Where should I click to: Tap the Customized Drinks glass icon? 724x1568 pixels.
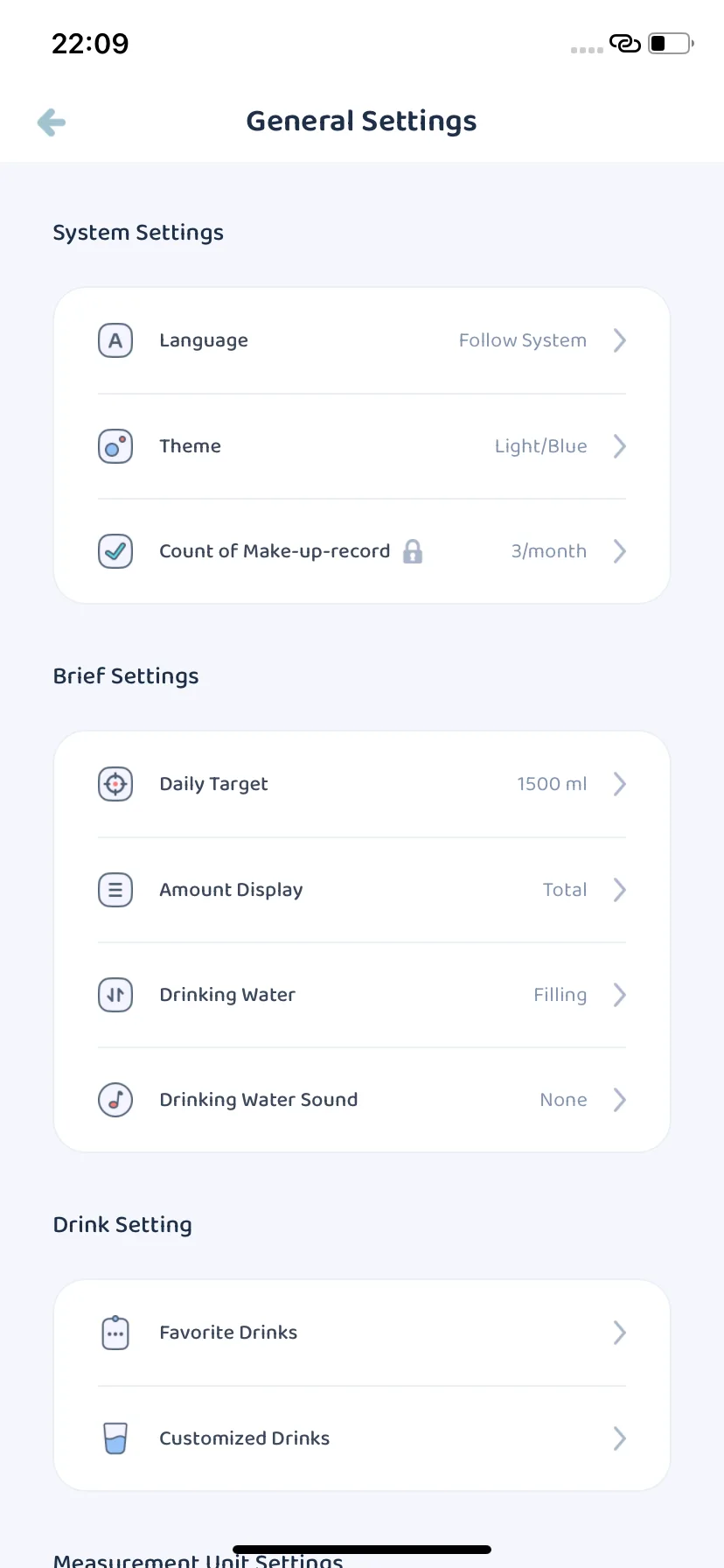(115, 1438)
